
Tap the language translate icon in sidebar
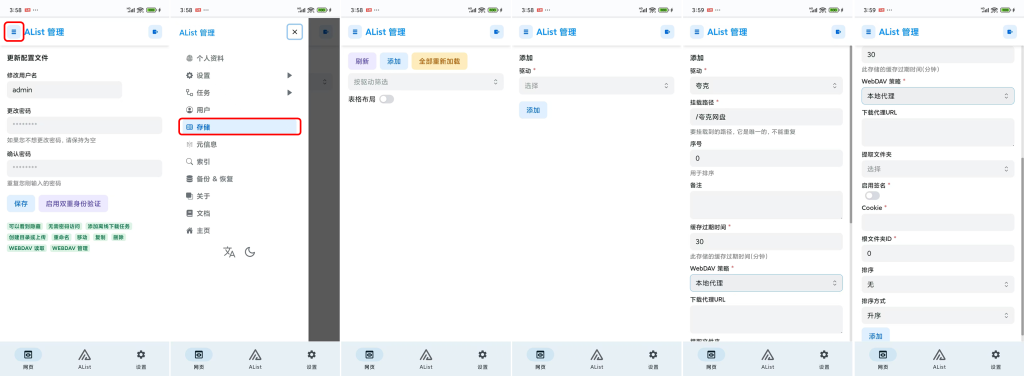point(229,252)
